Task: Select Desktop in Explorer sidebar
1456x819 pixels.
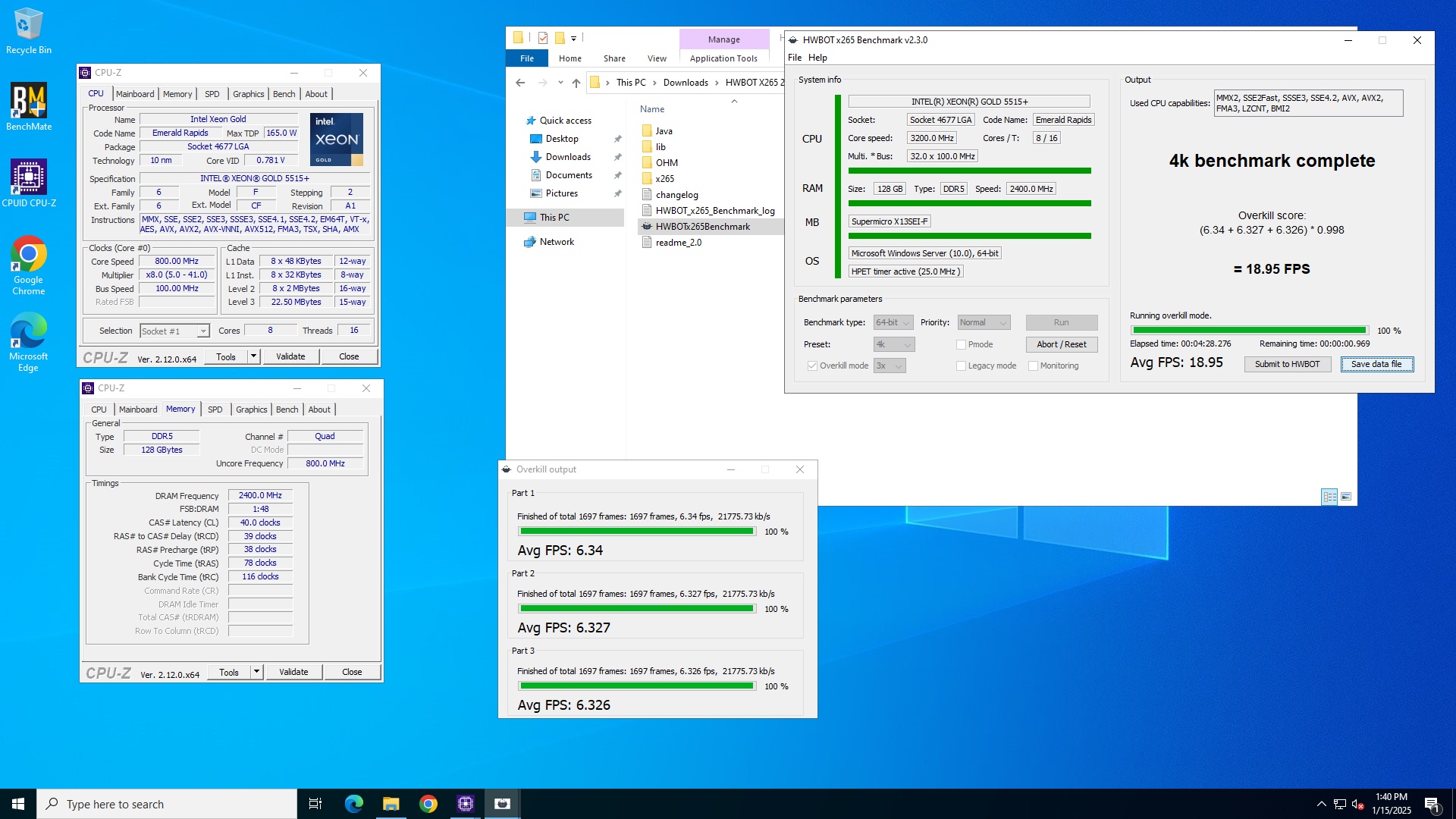Action: click(561, 139)
